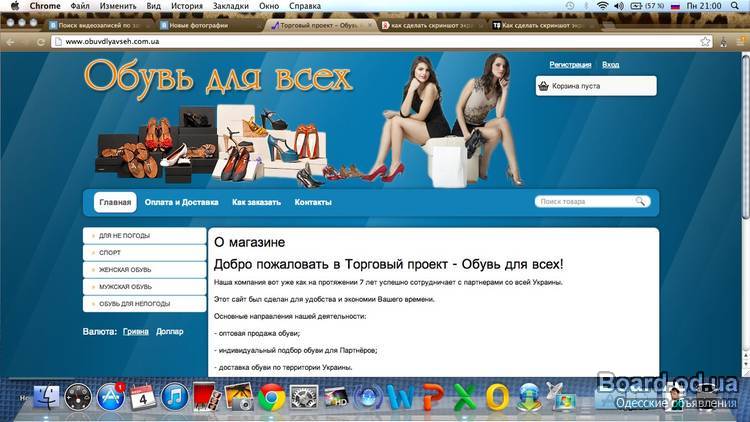
Task: Click the magnifier icon in product search
Action: pyautogui.click(x=641, y=201)
